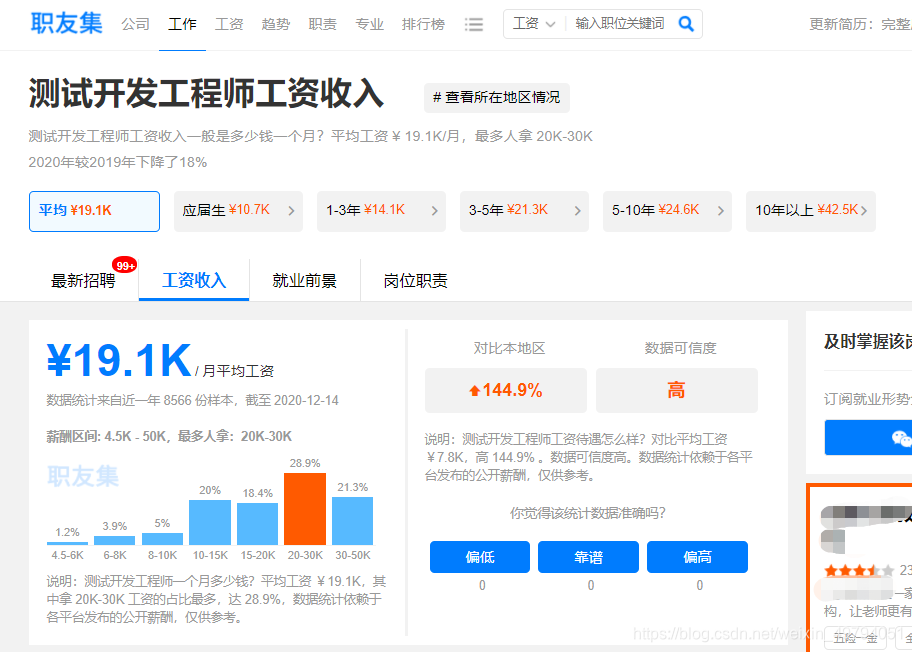Click the 职友集 site logo
This screenshot has height=652, width=912.
click(64, 23)
